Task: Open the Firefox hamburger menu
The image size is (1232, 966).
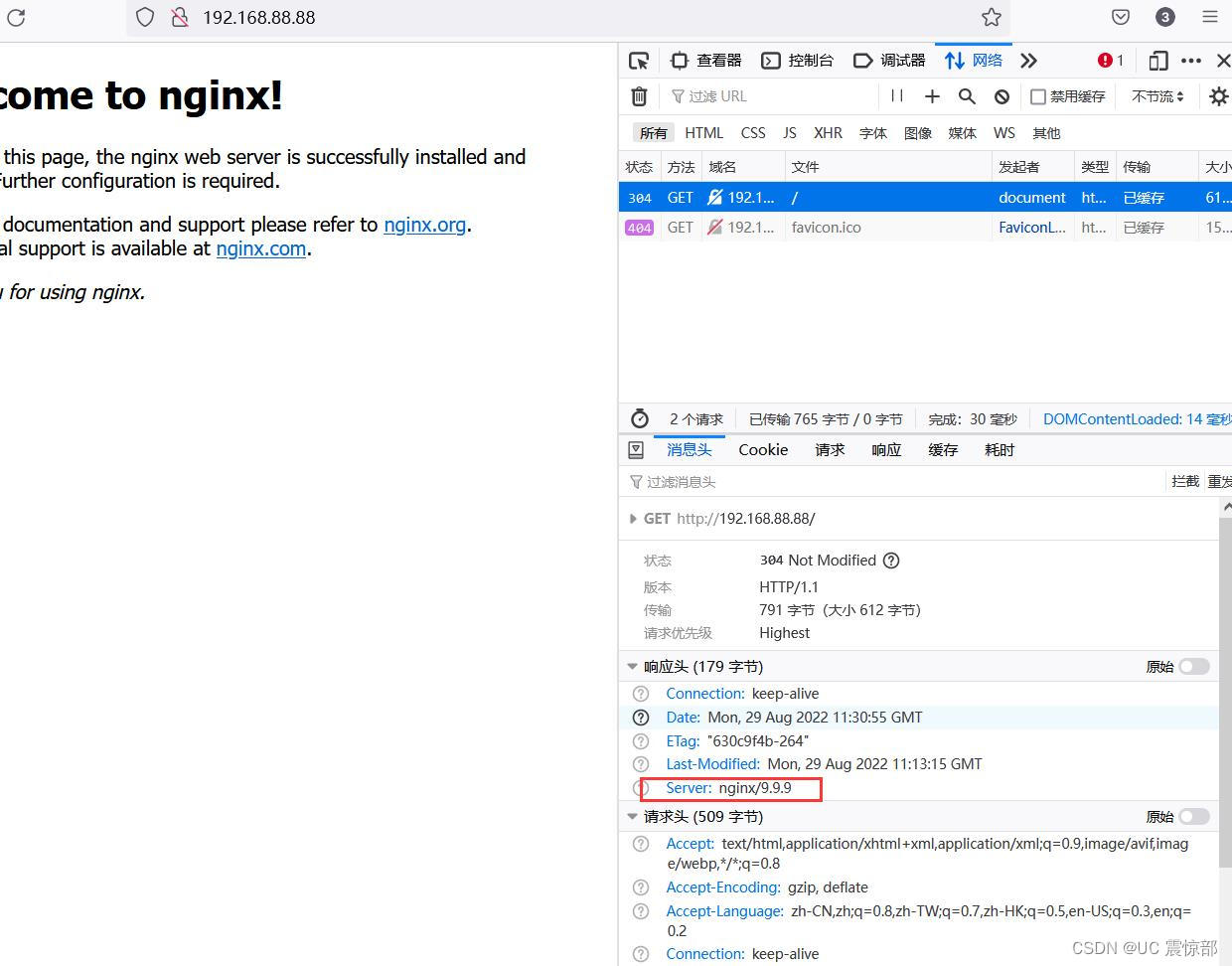Action: point(1209,17)
